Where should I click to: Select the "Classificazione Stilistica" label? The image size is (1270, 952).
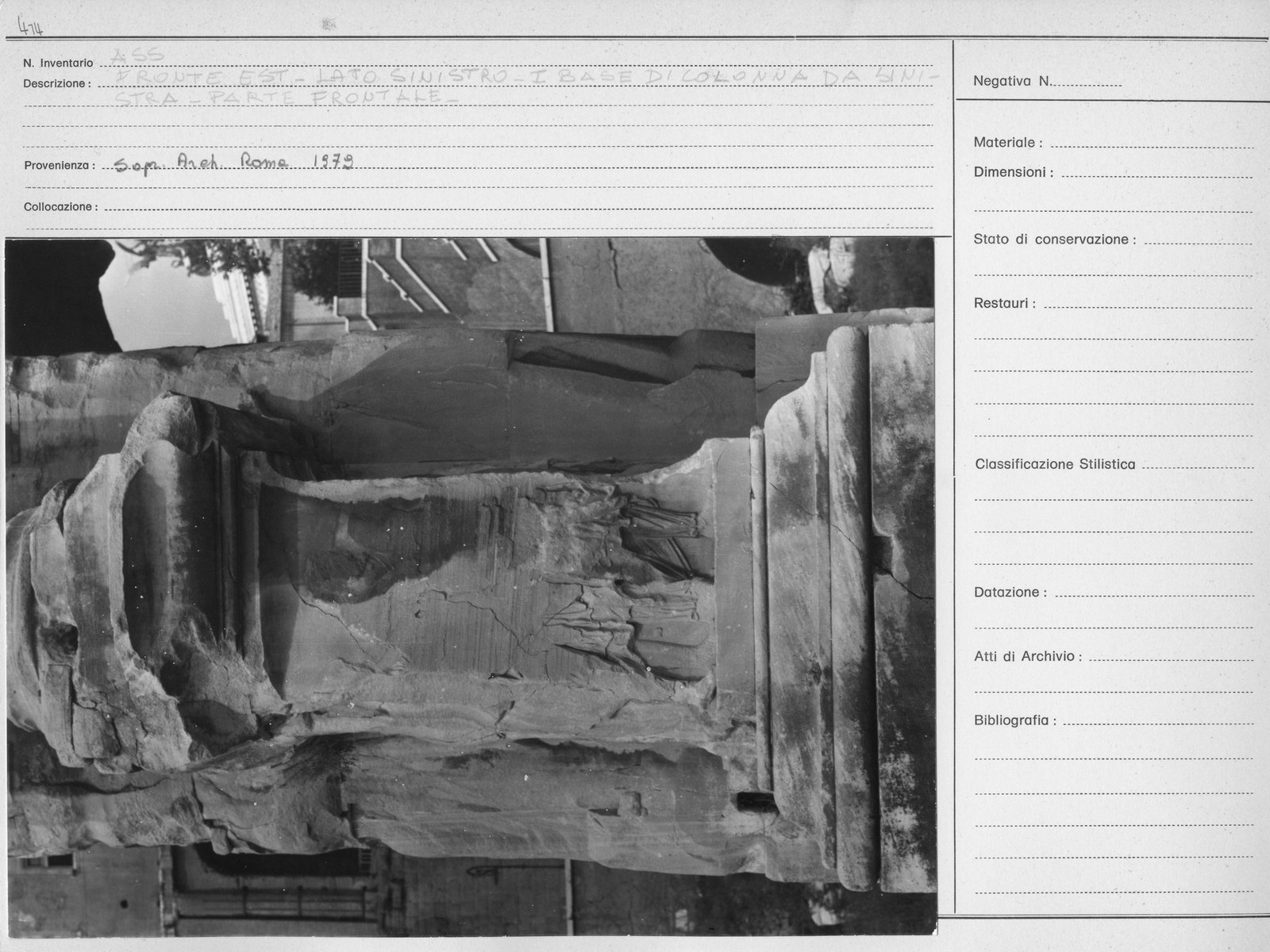point(1055,465)
